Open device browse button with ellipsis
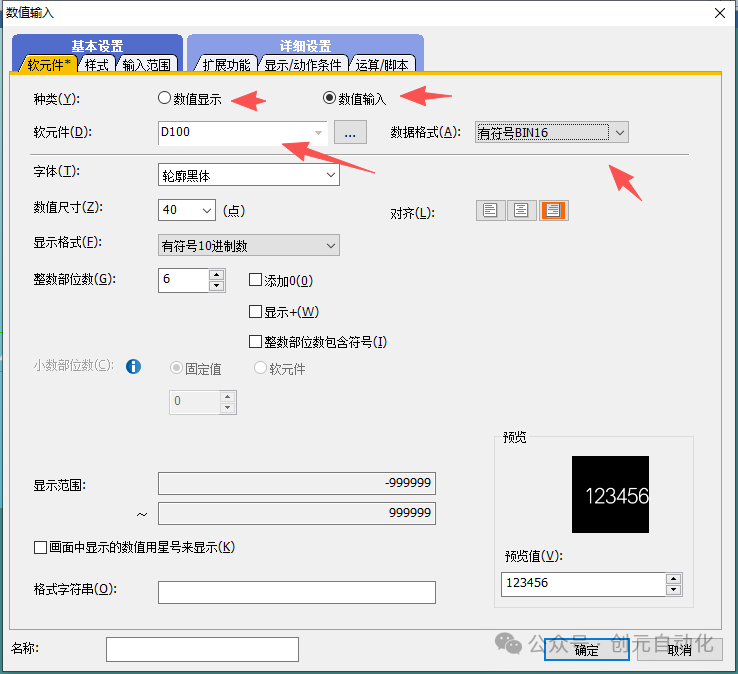The image size is (738, 674). (x=350, y=132)
